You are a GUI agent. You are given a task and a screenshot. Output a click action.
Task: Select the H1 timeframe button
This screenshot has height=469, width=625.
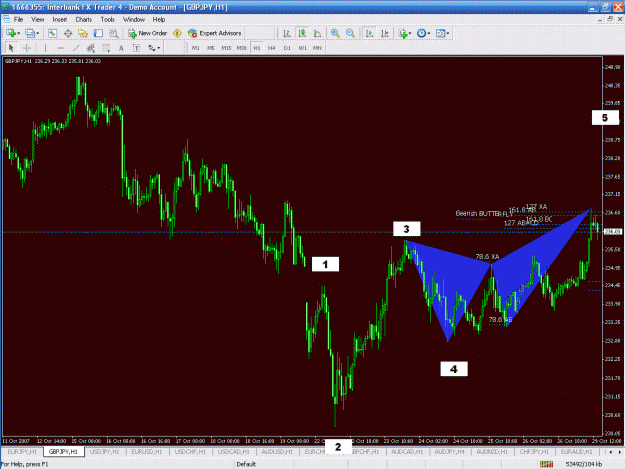click(x=257, y=48)
